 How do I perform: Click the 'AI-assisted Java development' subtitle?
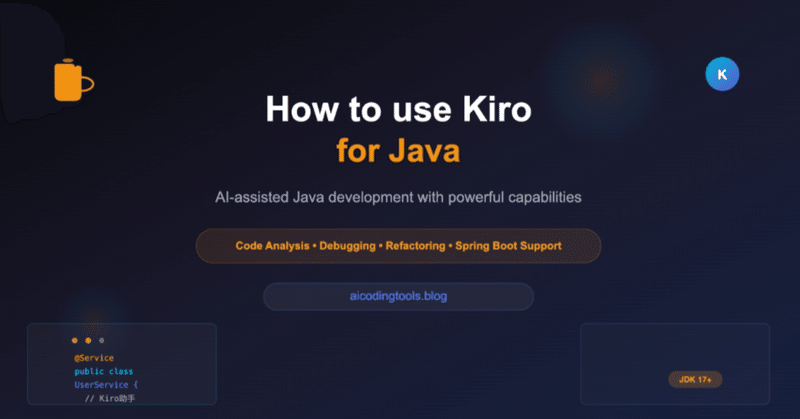(398, 198)
